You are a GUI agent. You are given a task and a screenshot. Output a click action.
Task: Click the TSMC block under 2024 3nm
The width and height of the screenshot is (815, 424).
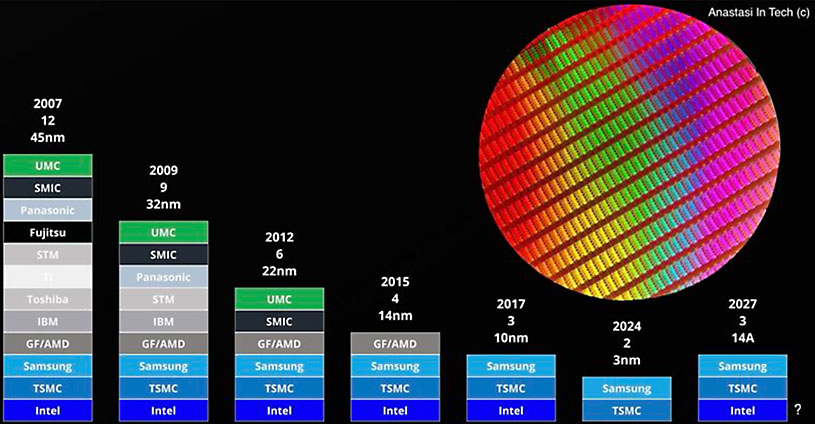click(x=626, y=410)
